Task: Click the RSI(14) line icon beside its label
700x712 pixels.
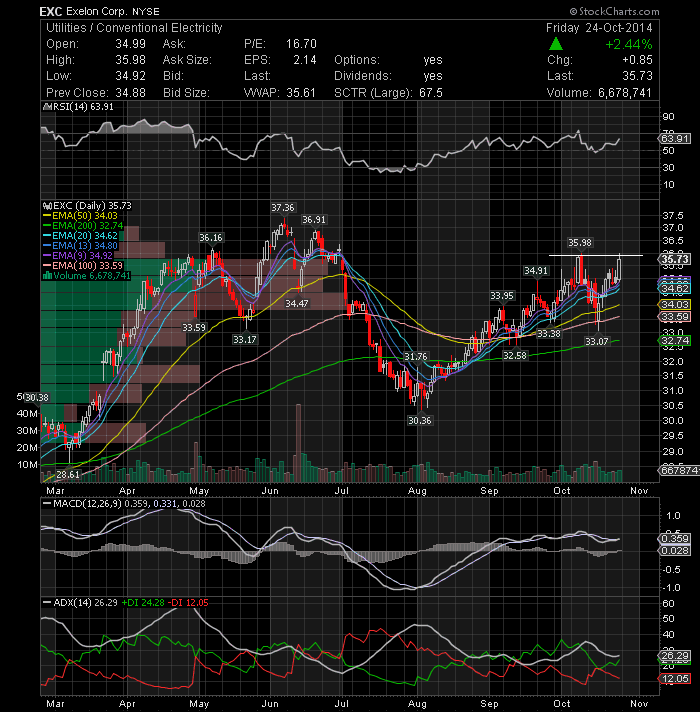Action: pyautogui.click(x=47, y=107)
